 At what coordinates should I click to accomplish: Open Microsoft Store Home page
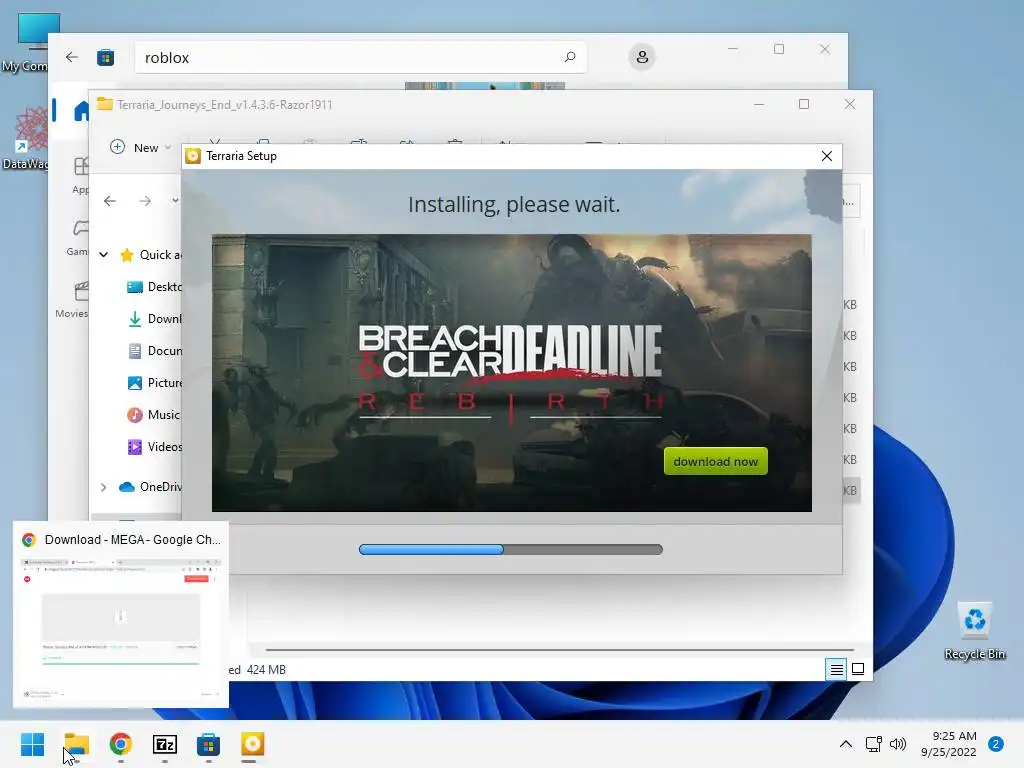pyautogui.click(x=80, y=111)
